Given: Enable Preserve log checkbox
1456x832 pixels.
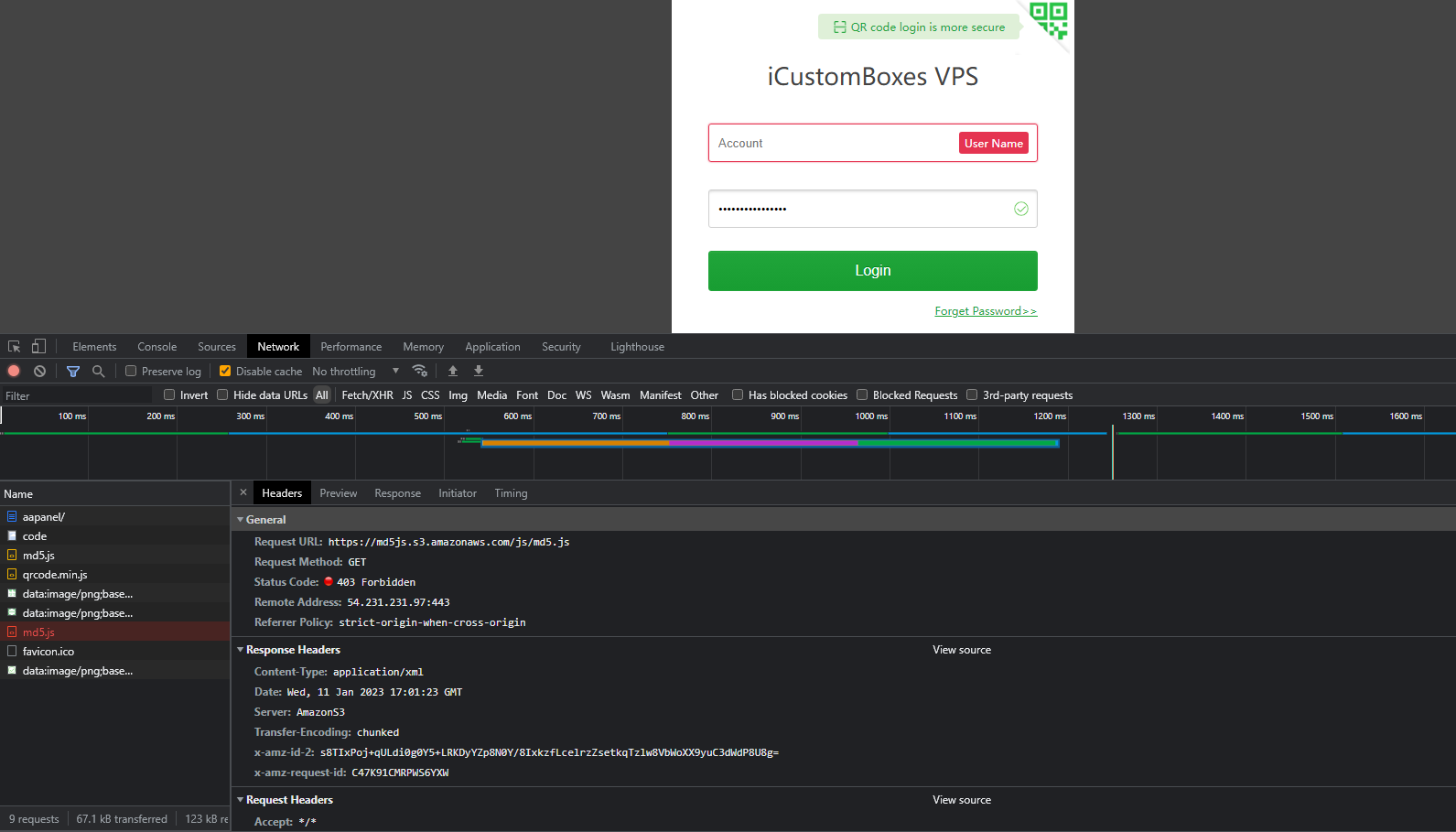Looking at the screenshot, I should click(131, 371).
